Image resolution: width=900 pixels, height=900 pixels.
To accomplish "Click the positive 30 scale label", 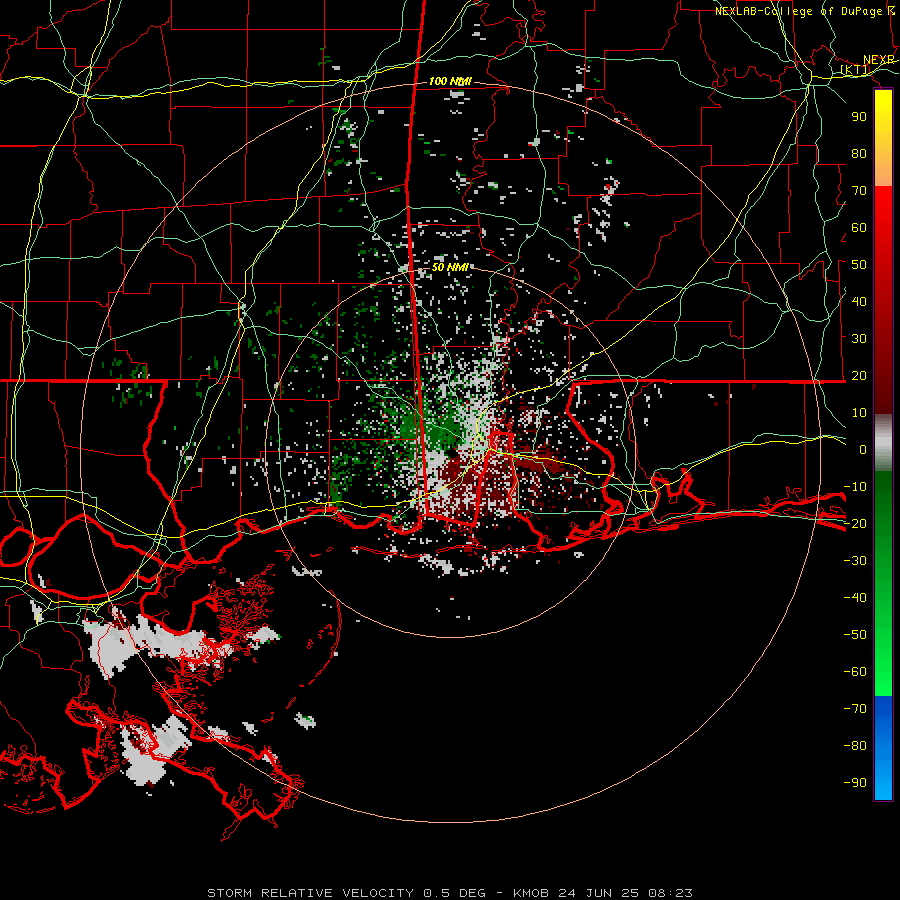I will pyautogui.click(x=859, y=339).
